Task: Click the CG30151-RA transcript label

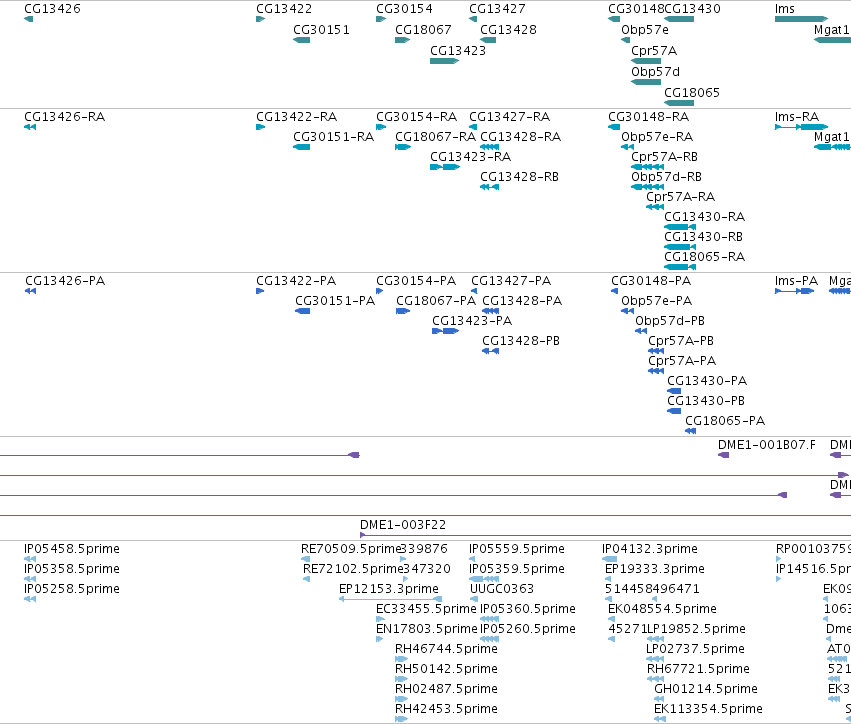Action: click(x=333, y=137)
